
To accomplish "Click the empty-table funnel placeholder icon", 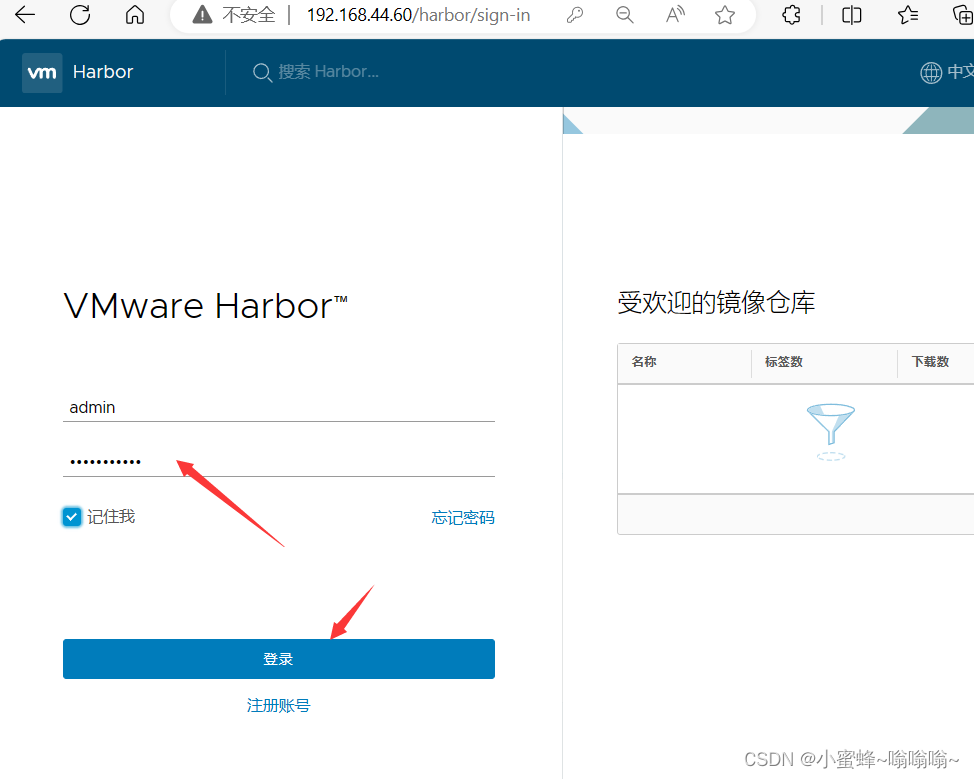I will click(831, 432).
